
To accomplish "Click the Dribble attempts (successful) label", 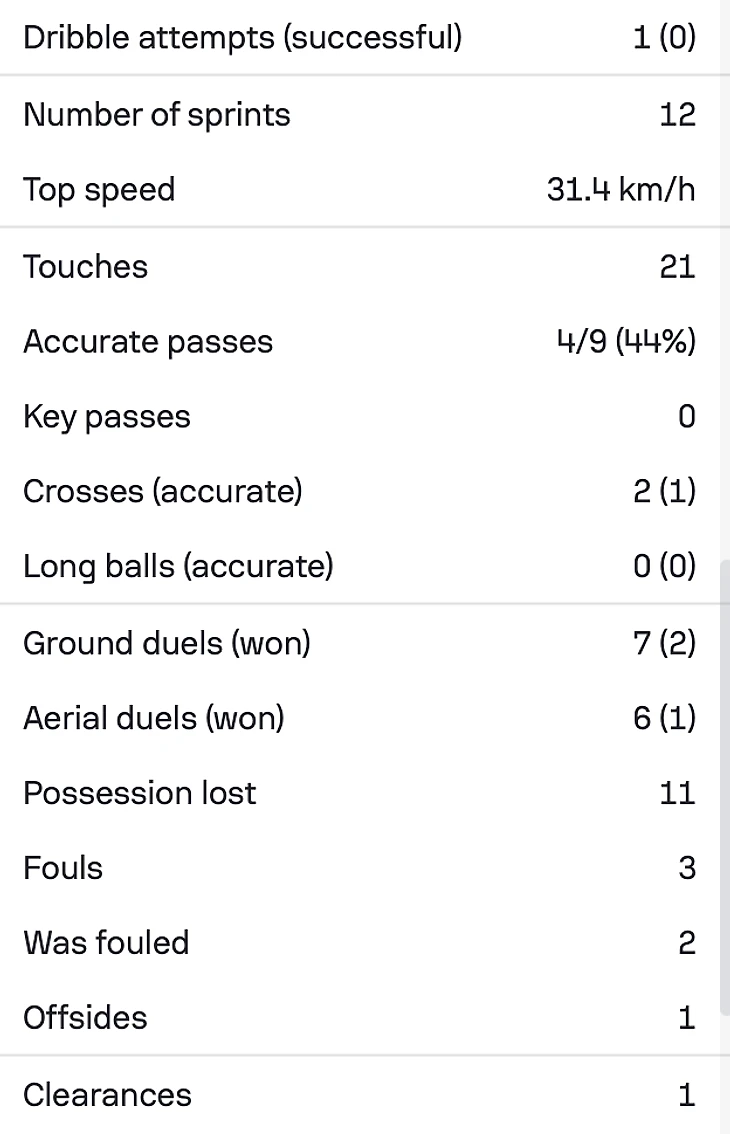I will coord(242,38).
